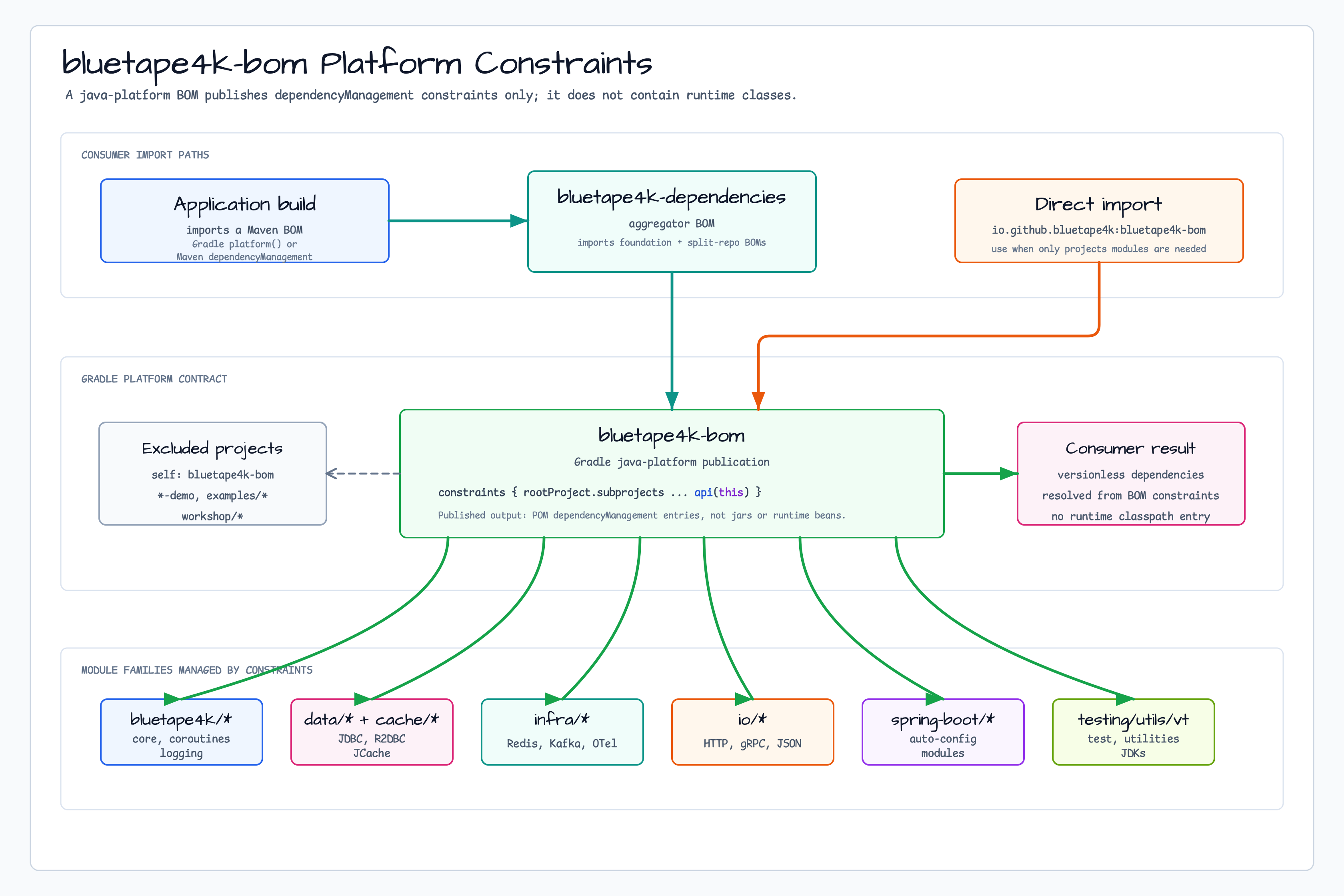Click the 'Redis, Kafka, OTel' text

[562, 744]
